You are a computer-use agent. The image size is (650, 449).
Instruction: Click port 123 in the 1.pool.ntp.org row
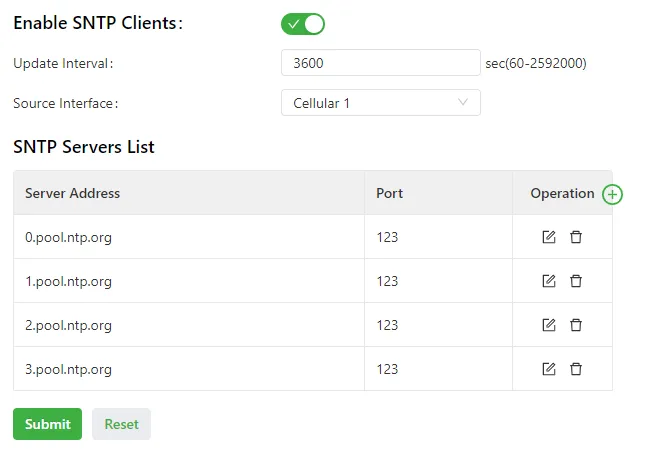(387, 281)
